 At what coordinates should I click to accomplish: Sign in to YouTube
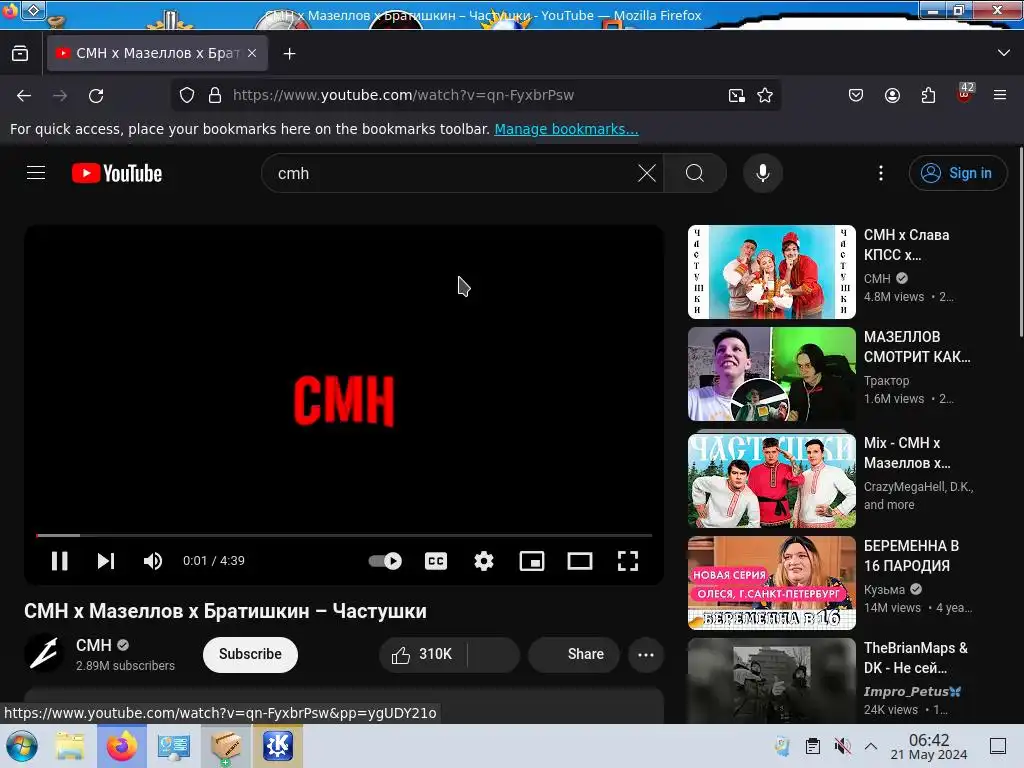coord(957,173)
